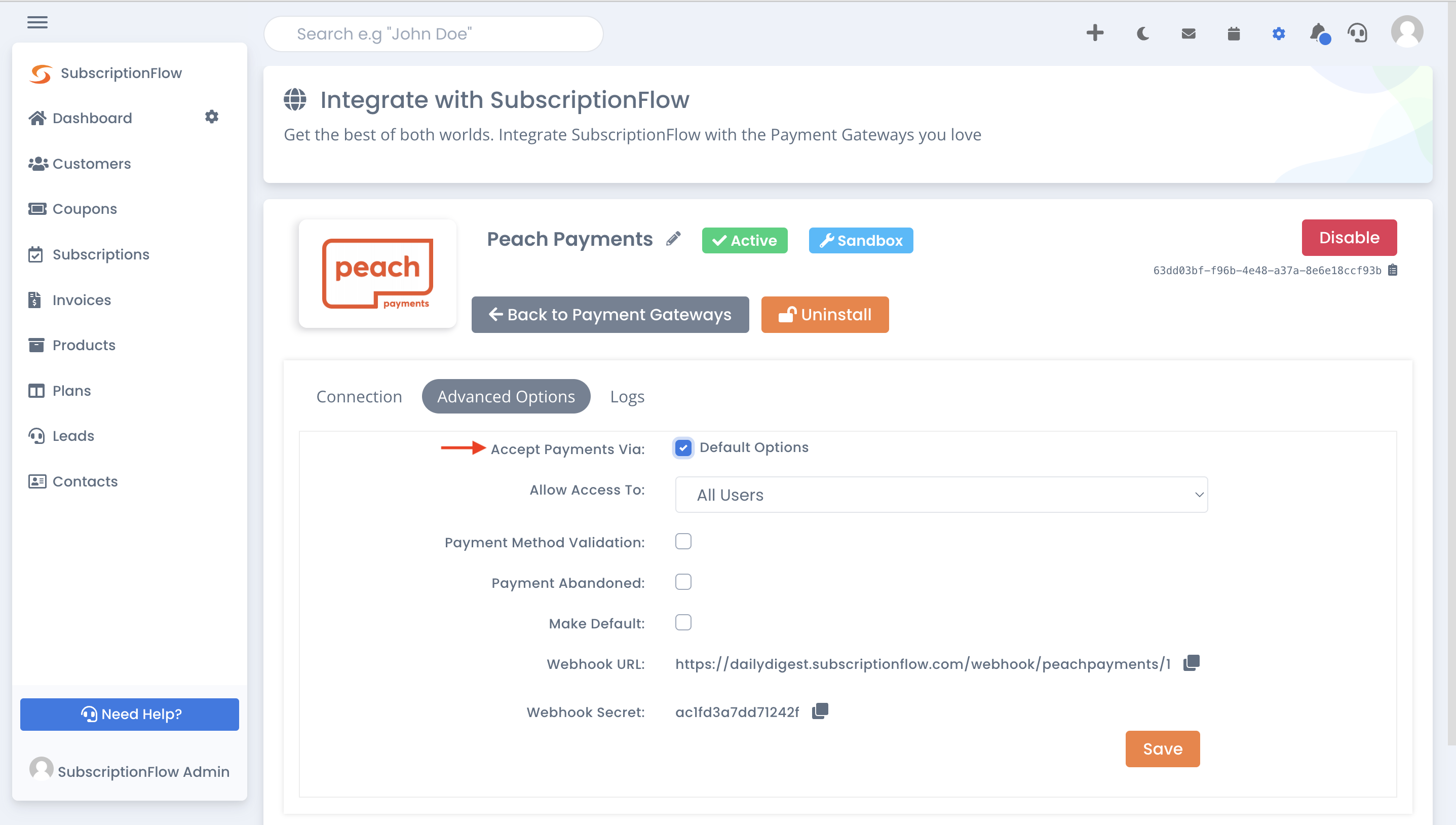Check the Make Default checkbox
The width and height of the screenshot is (1456, 825).
tap(683, 622)
